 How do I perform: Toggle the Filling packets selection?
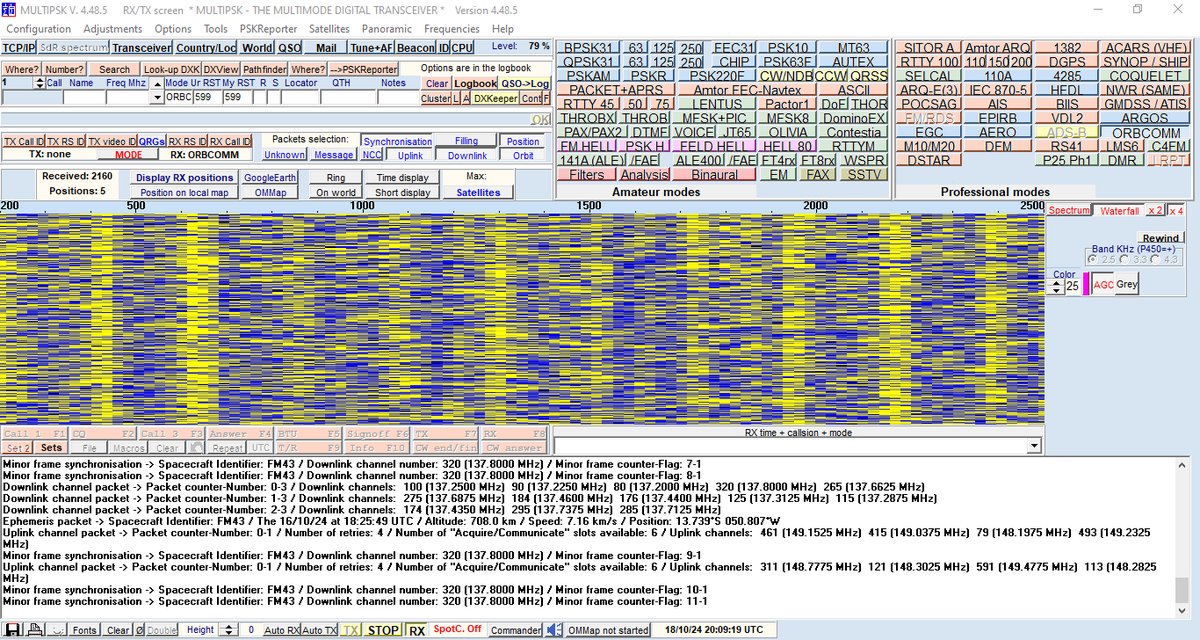click(466, 142)
